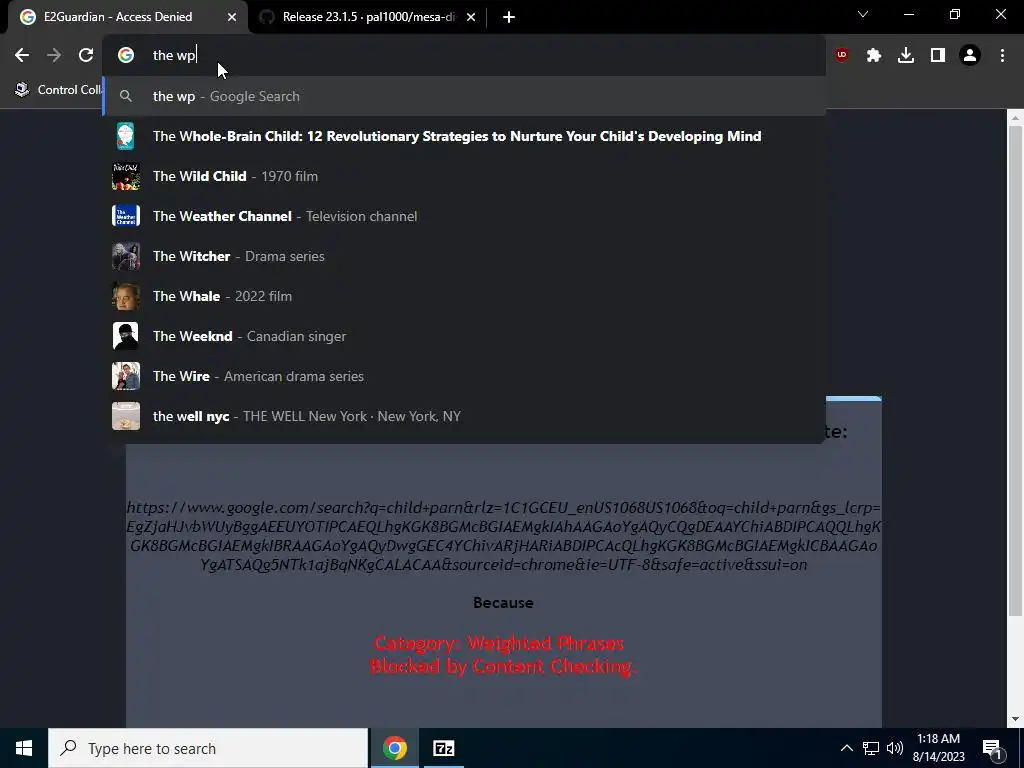This screenshot has height=768, width=1024.
Task: Click The Witcher series thumbnail
Action: 125,256
